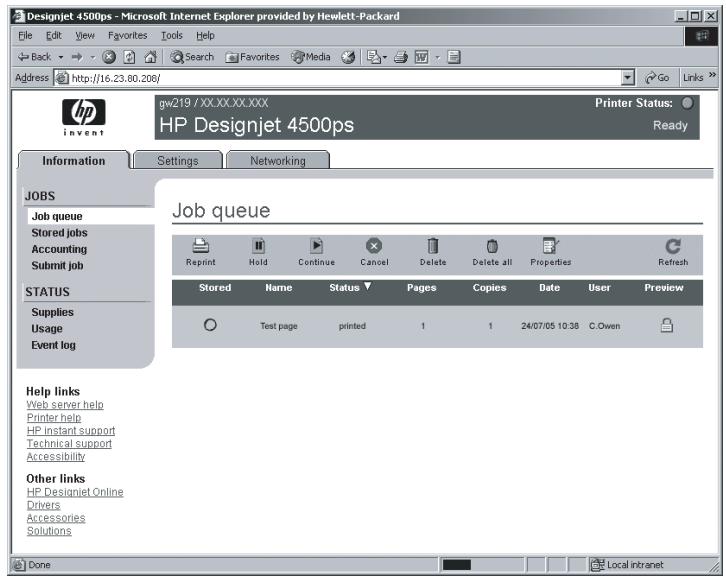This screenshot has width=726, height=578.
Task: Switch to the Networking tab
Action: (278, 161)
